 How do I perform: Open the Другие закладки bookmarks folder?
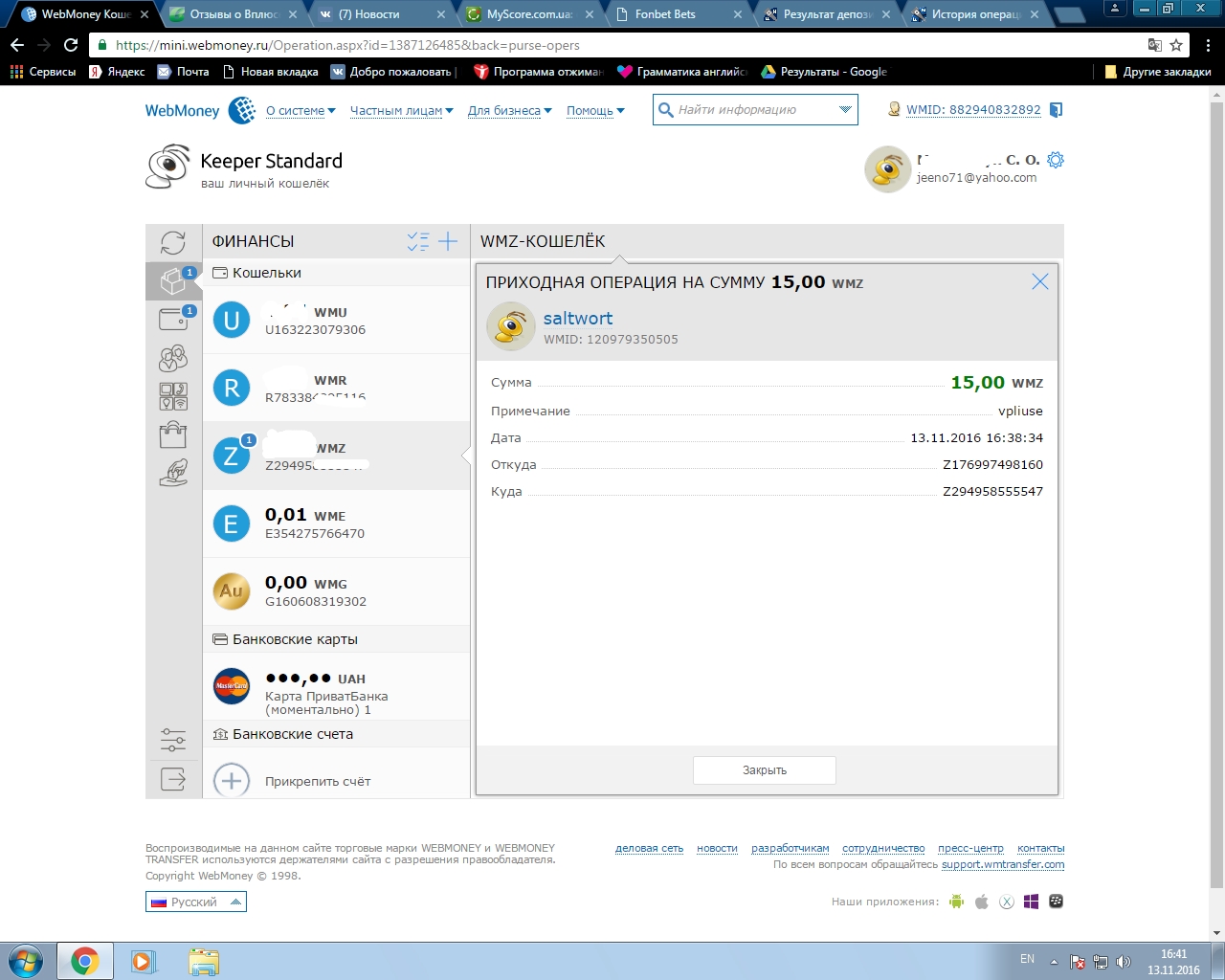point(1158,72)
